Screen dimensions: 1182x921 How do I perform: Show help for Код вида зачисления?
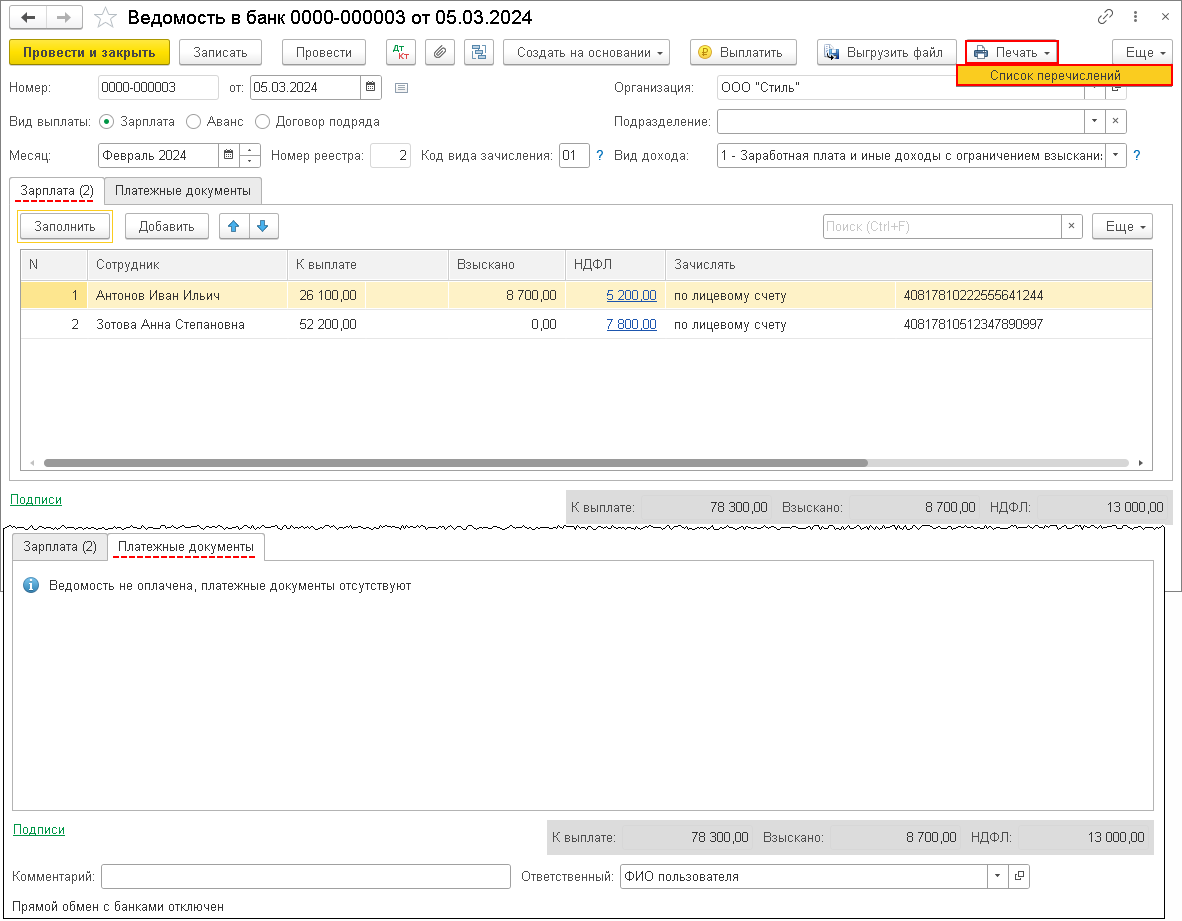coord(600,155)
